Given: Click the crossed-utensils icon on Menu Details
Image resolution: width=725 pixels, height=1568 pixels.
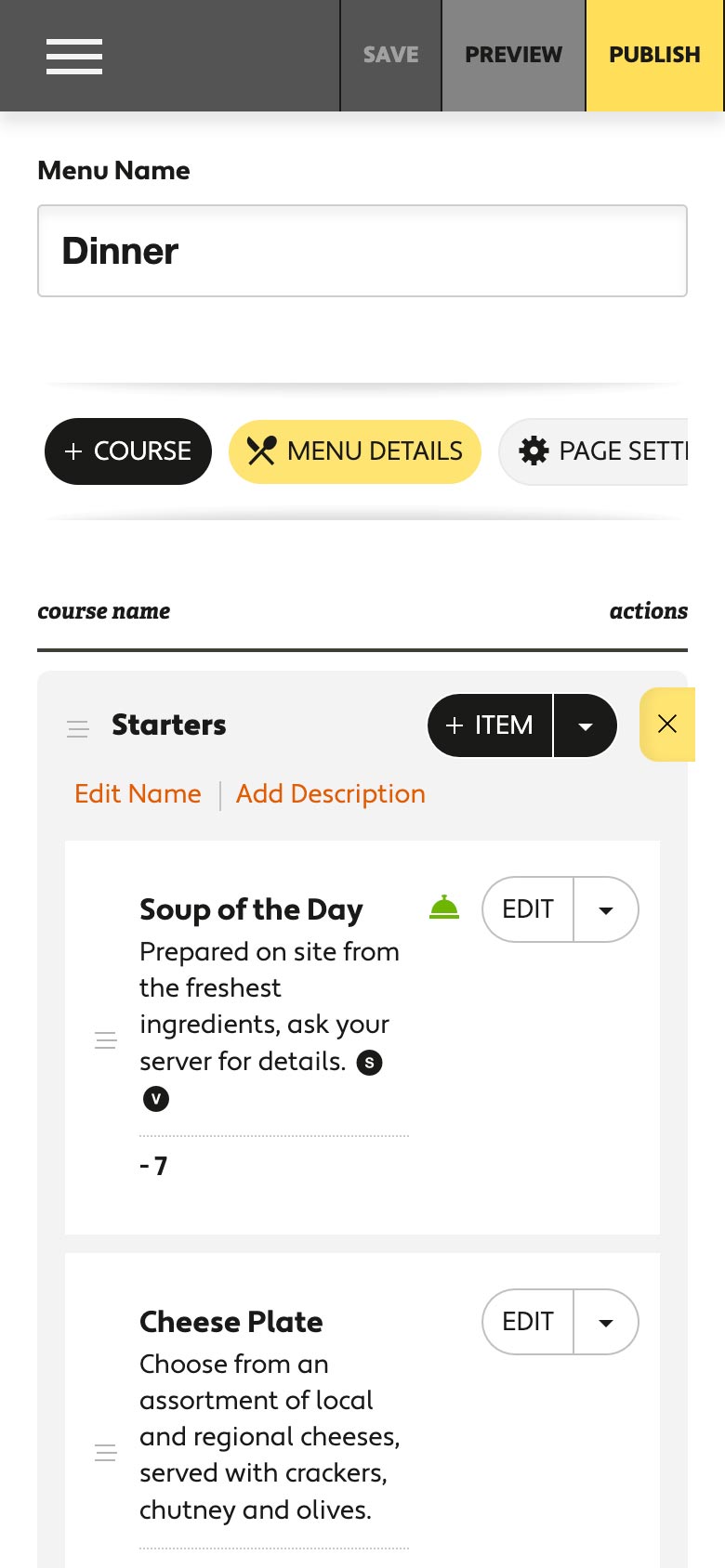Looking at the screenshot, I should (x=263, y=451).
